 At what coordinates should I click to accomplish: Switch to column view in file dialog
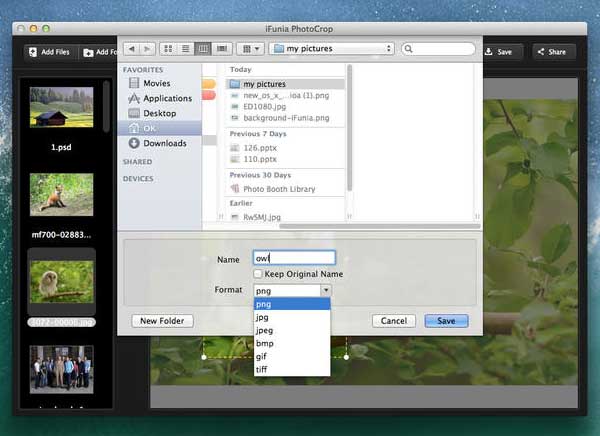point(203,49)
